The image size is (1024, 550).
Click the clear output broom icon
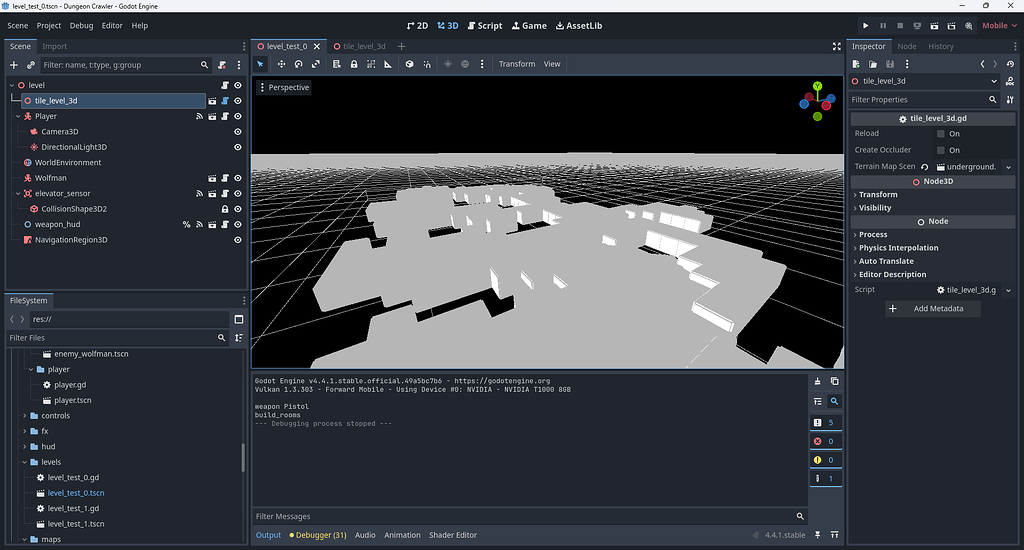818,381
